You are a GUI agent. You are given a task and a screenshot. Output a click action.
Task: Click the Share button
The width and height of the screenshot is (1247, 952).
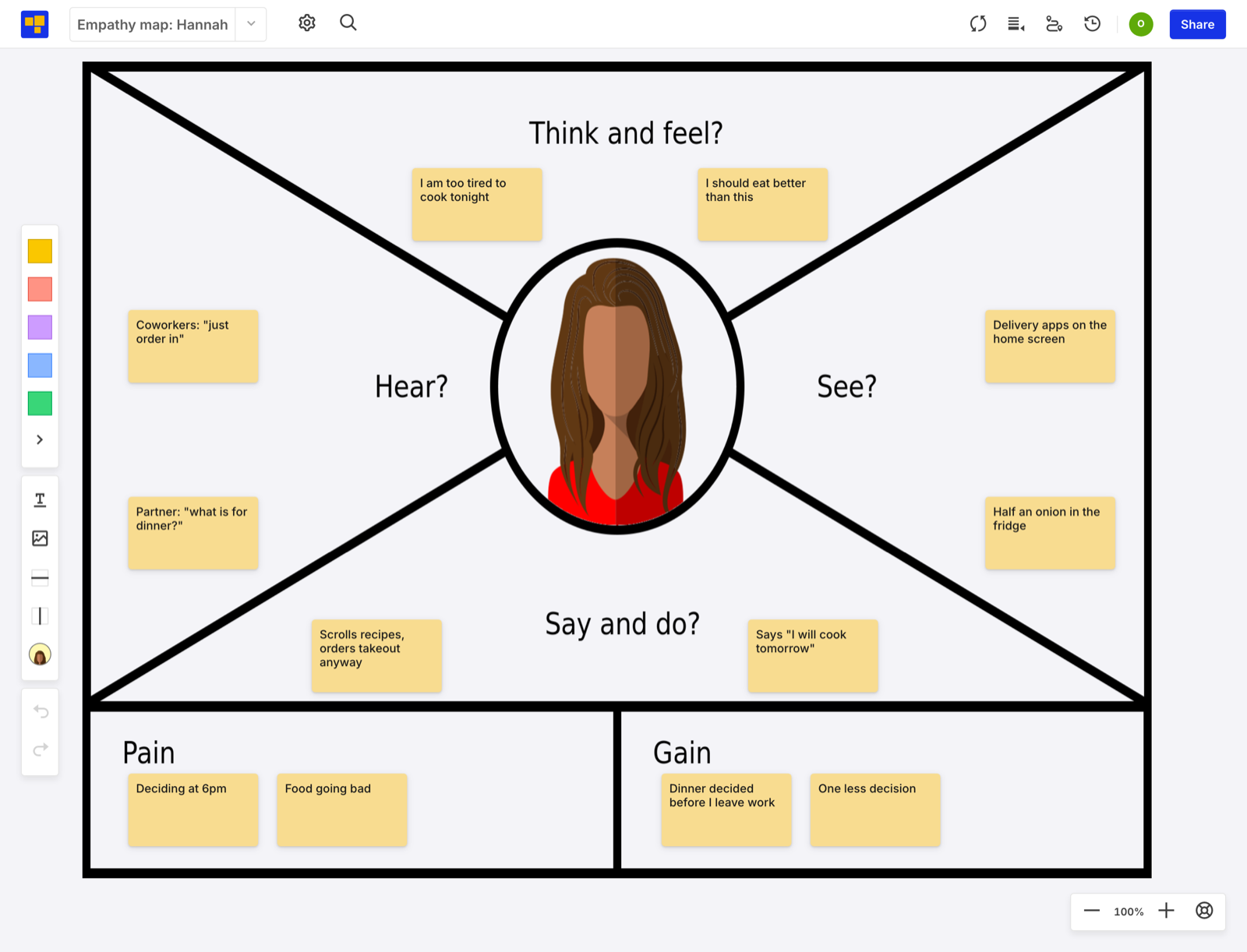pos(1197,24)
